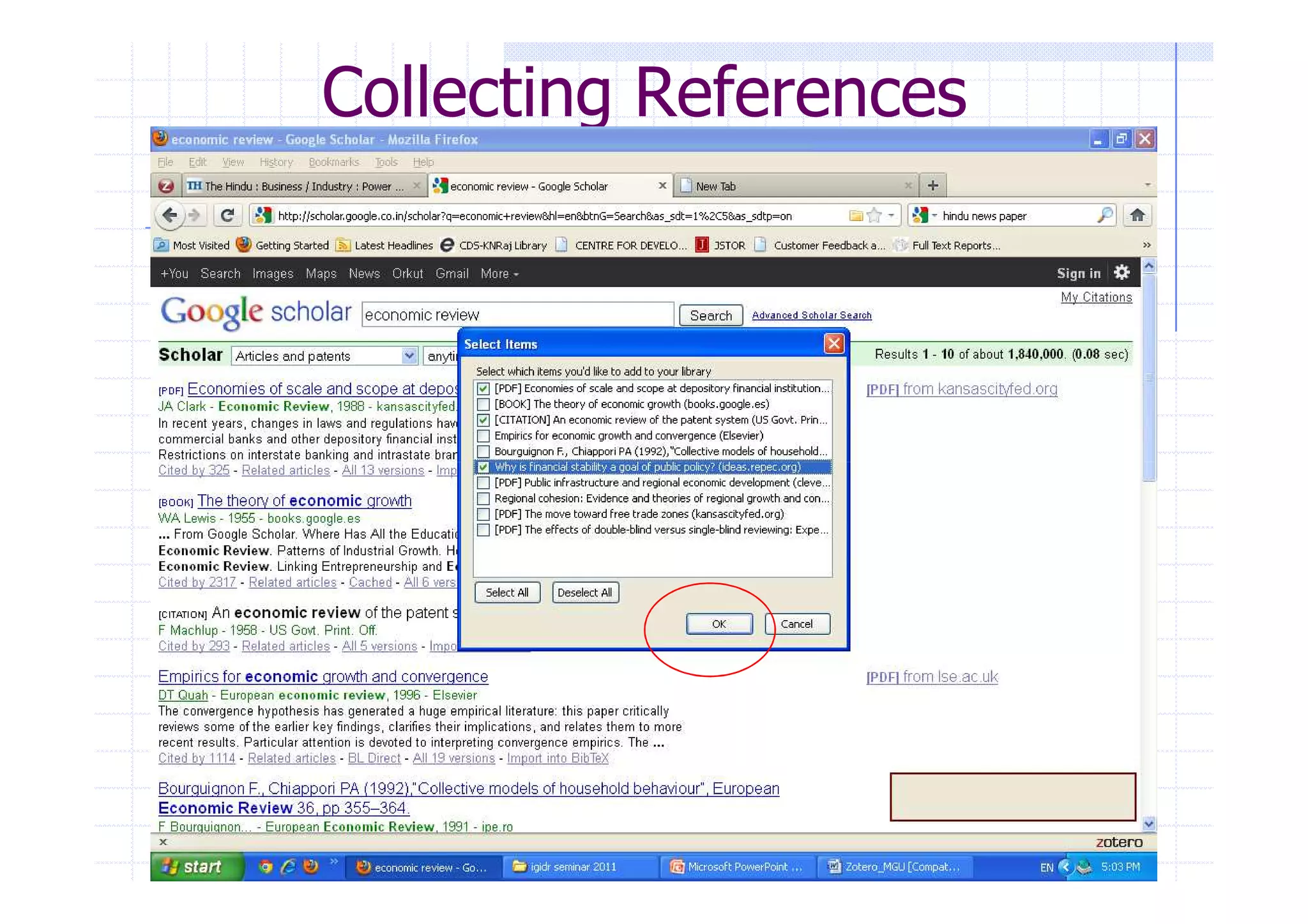Click the Scholar search query field
Image resolution: width=1308 pixels, height=924 pixels.
[517, 315]
